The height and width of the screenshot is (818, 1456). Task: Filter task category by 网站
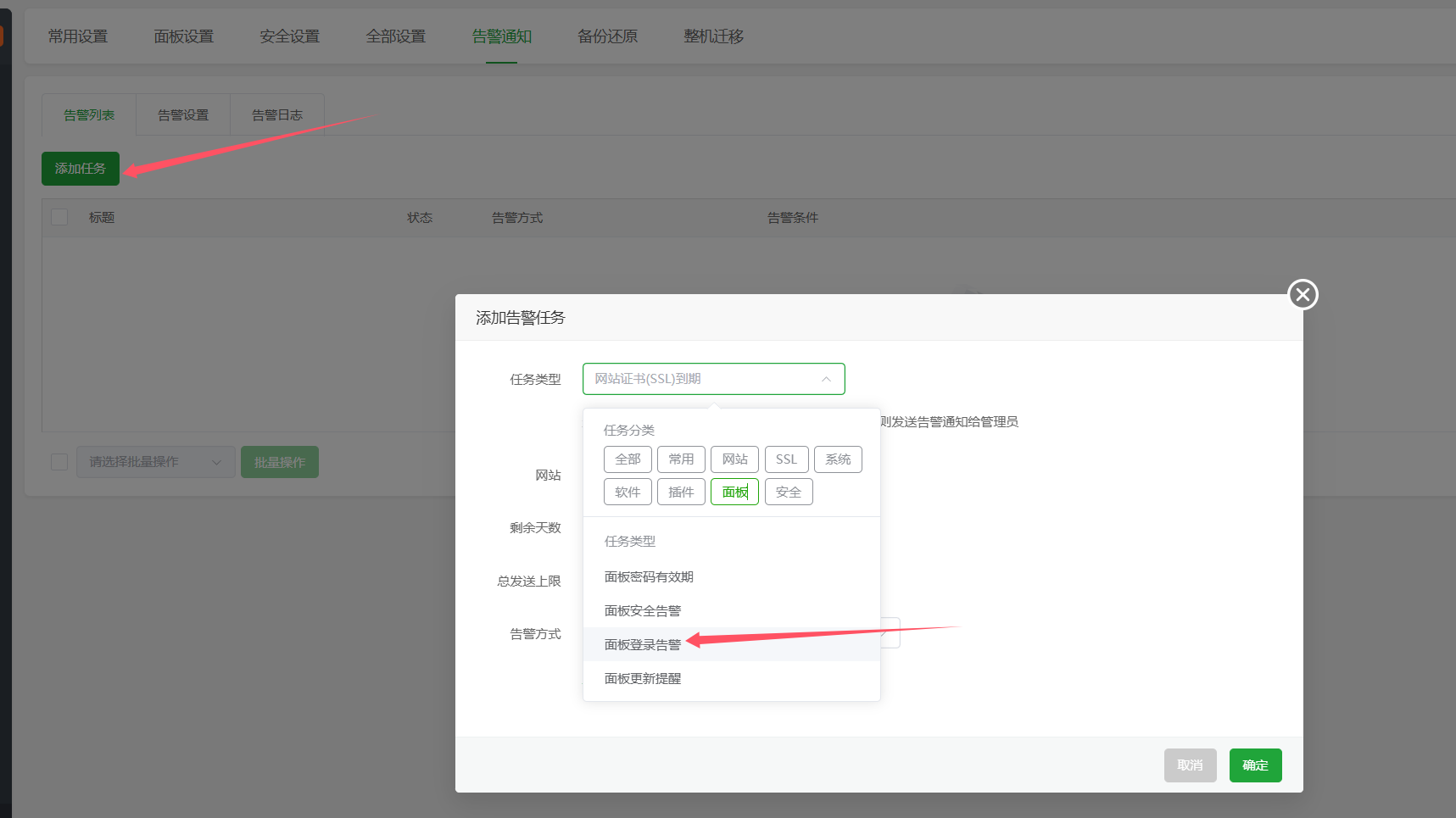734,459
